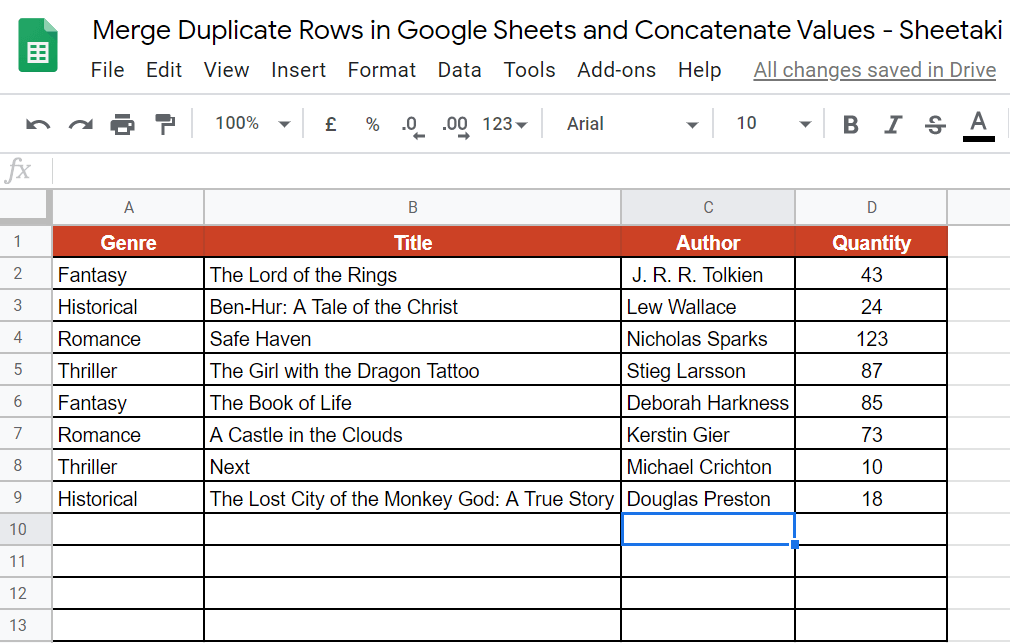The height and width of the screenshot is (643, 1010).
Task: Decrease decimal places icon
Action: [412, 125]
